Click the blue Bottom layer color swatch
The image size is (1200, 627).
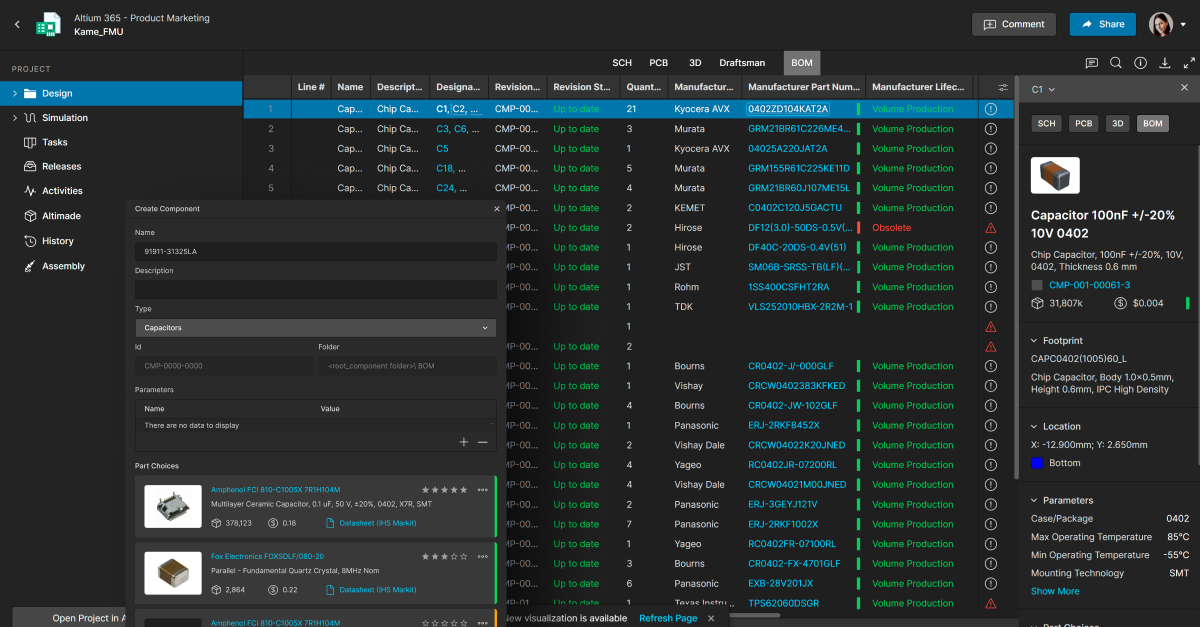(1037, 463)
